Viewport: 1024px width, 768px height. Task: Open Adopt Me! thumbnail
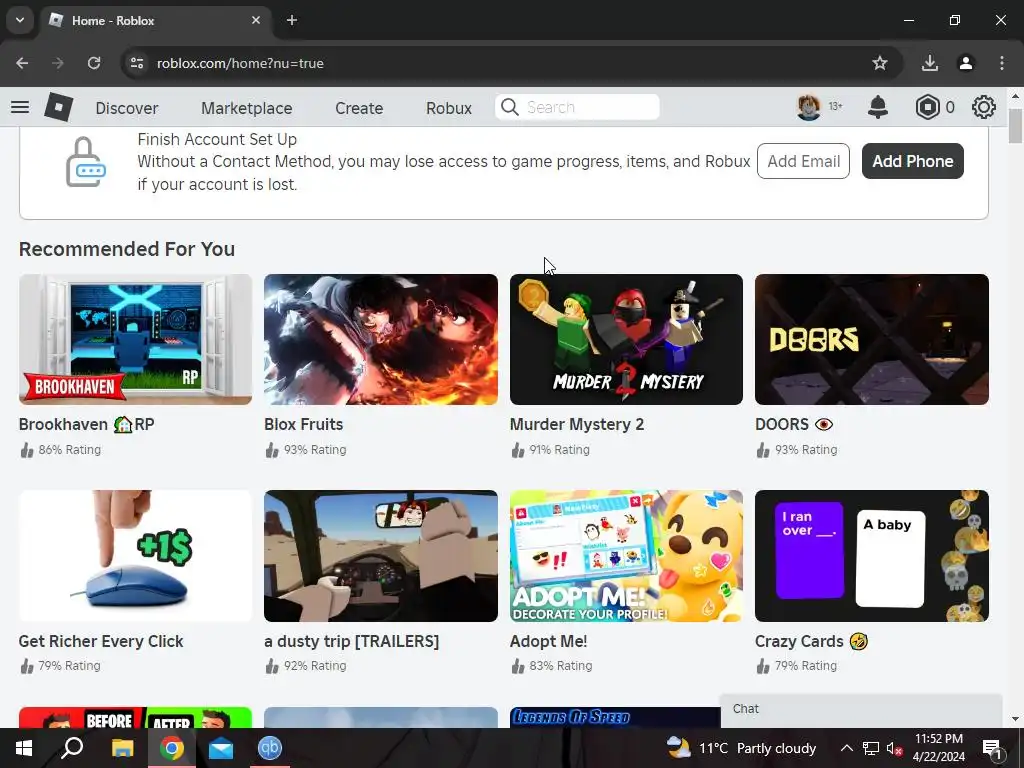(626, 556)
